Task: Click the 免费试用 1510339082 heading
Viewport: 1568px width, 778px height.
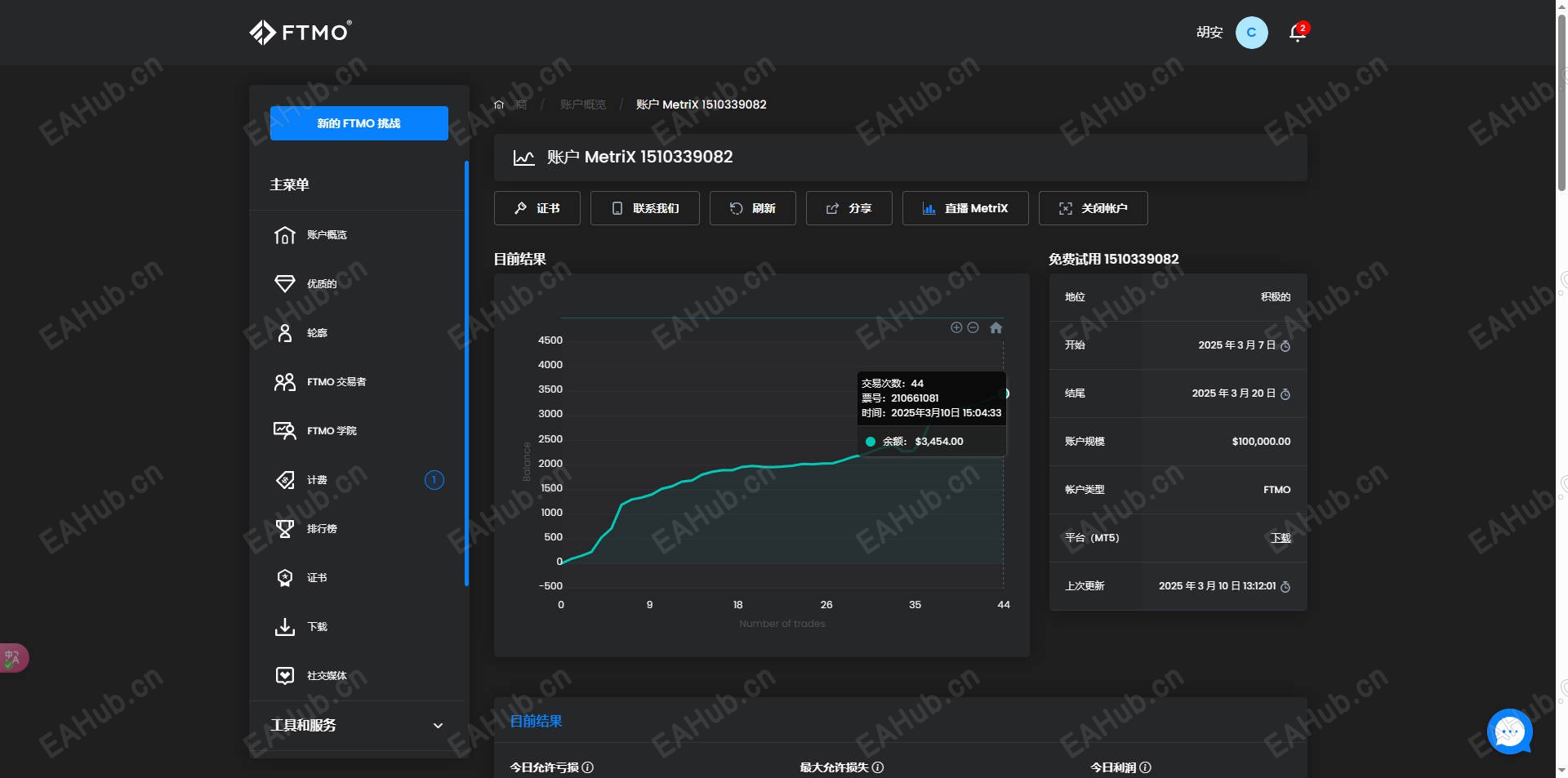Action: click(x=1114, y=259)
